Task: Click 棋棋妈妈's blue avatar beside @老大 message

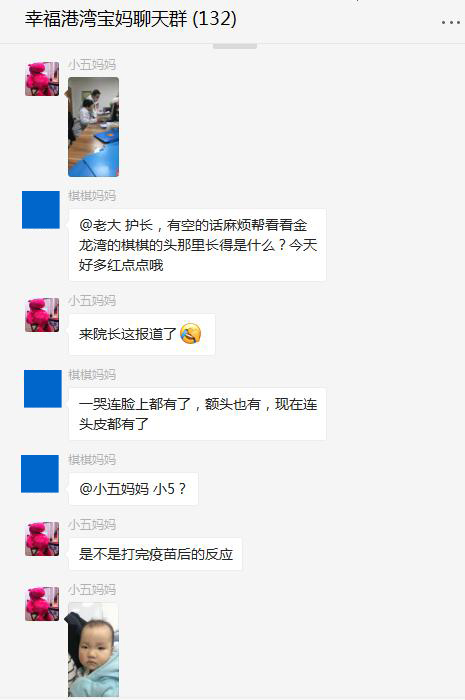Action: pyautogui.click(x=41, y=210)
